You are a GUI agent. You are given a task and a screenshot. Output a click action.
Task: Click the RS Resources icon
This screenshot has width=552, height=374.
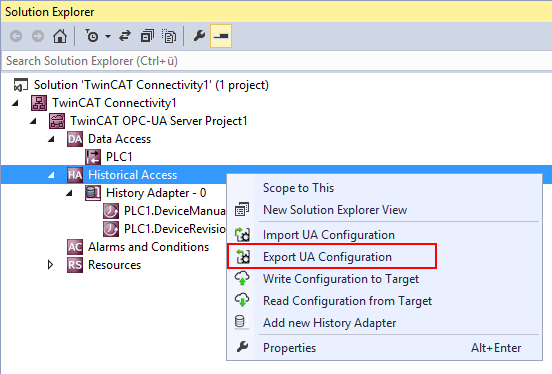coord(75,265)
